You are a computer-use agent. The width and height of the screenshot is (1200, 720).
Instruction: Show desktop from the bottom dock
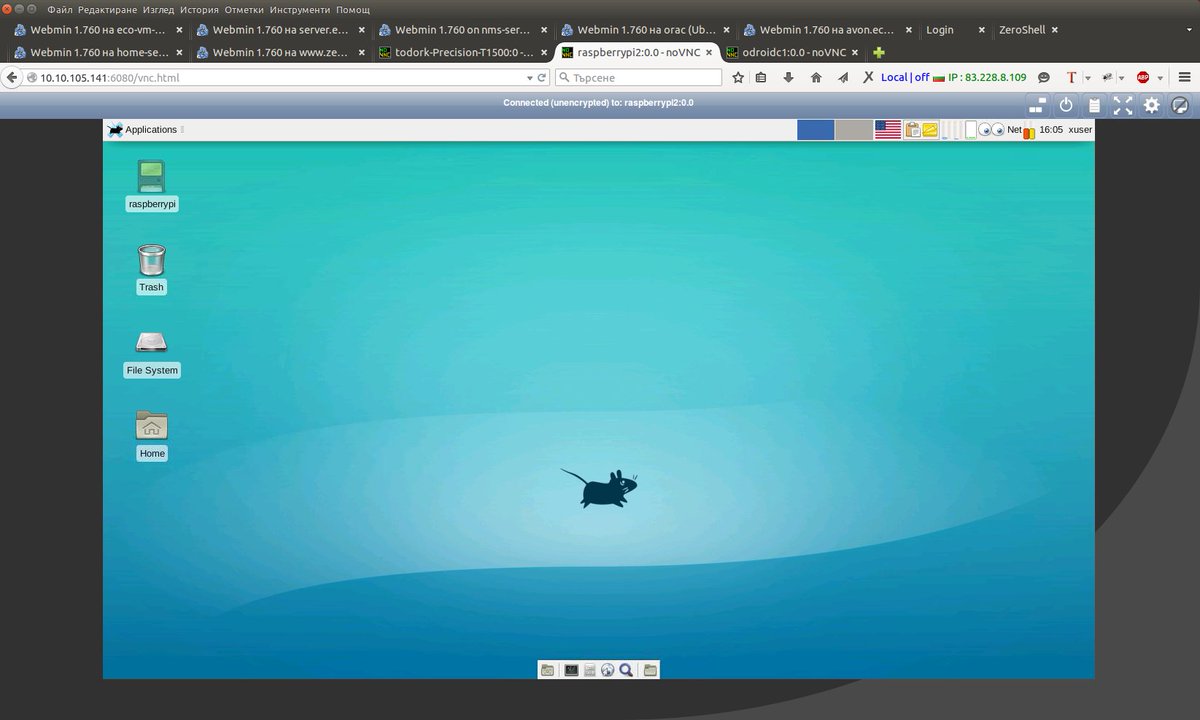coord(547,670)
